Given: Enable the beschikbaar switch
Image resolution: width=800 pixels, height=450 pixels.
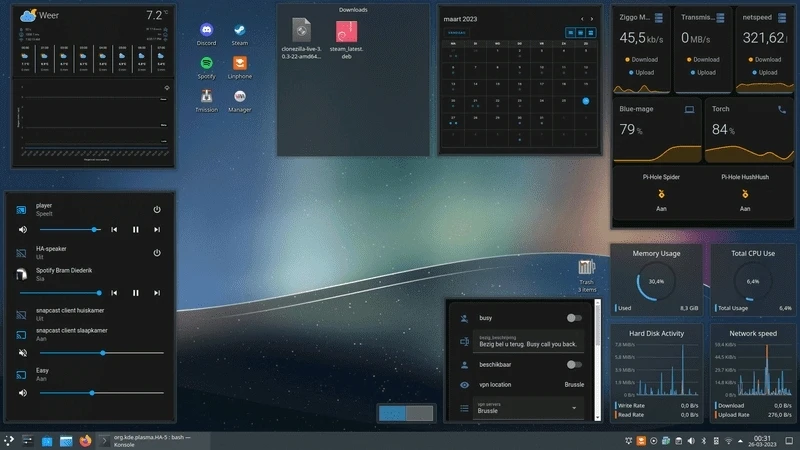Looking at the screenshot, I should click(573, 365).
